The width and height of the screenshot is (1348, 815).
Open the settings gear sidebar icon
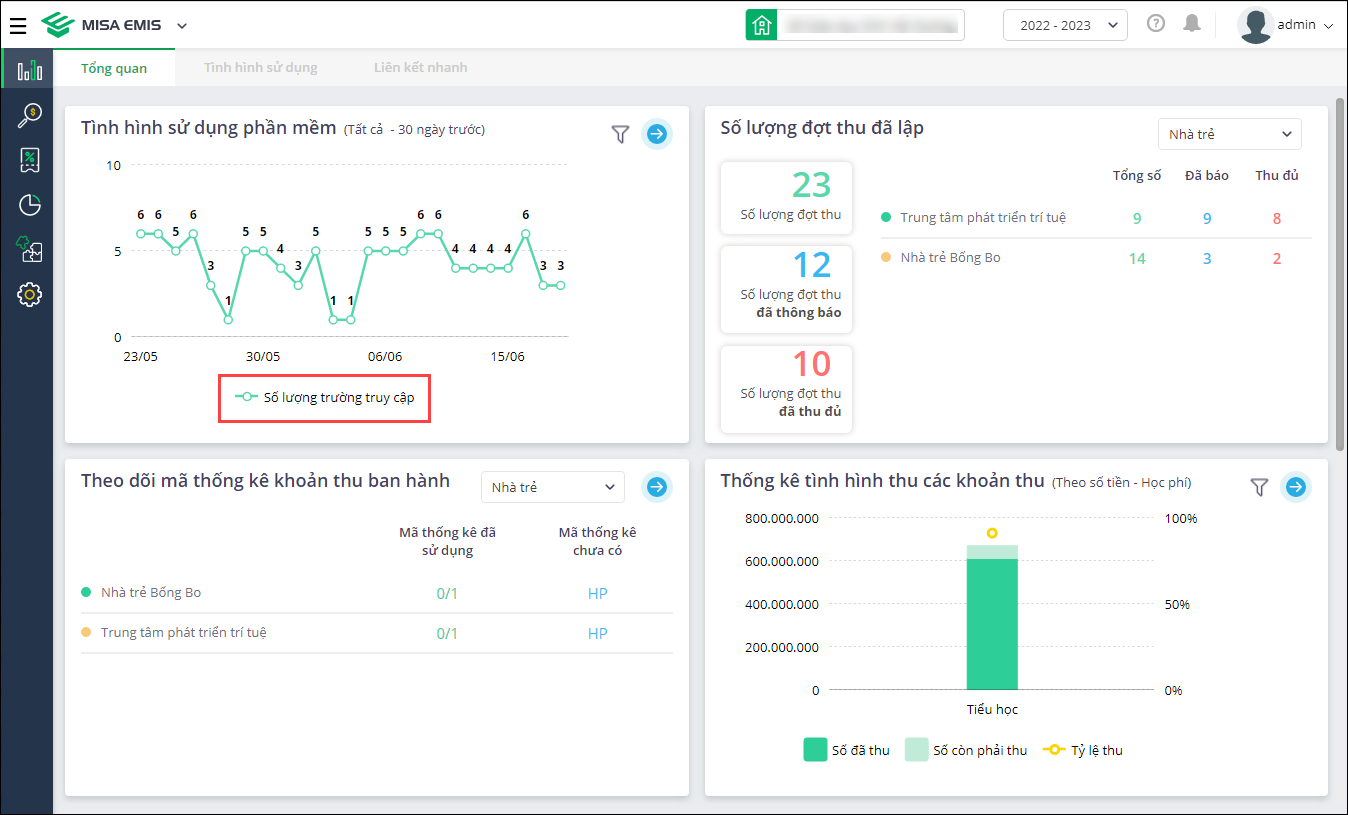click(29, 294)
